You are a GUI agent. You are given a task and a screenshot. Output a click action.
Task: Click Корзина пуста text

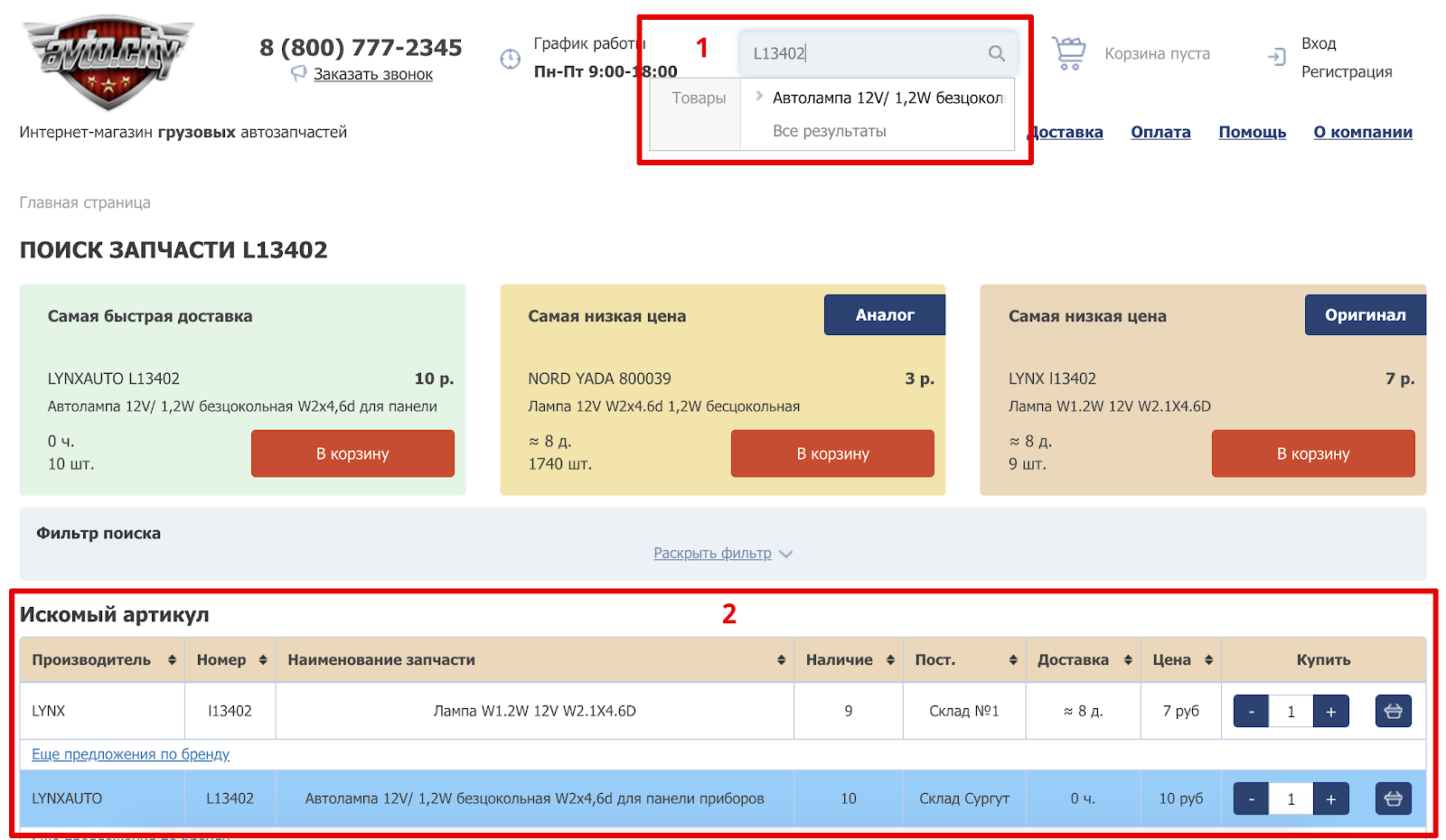point(1157,53)
